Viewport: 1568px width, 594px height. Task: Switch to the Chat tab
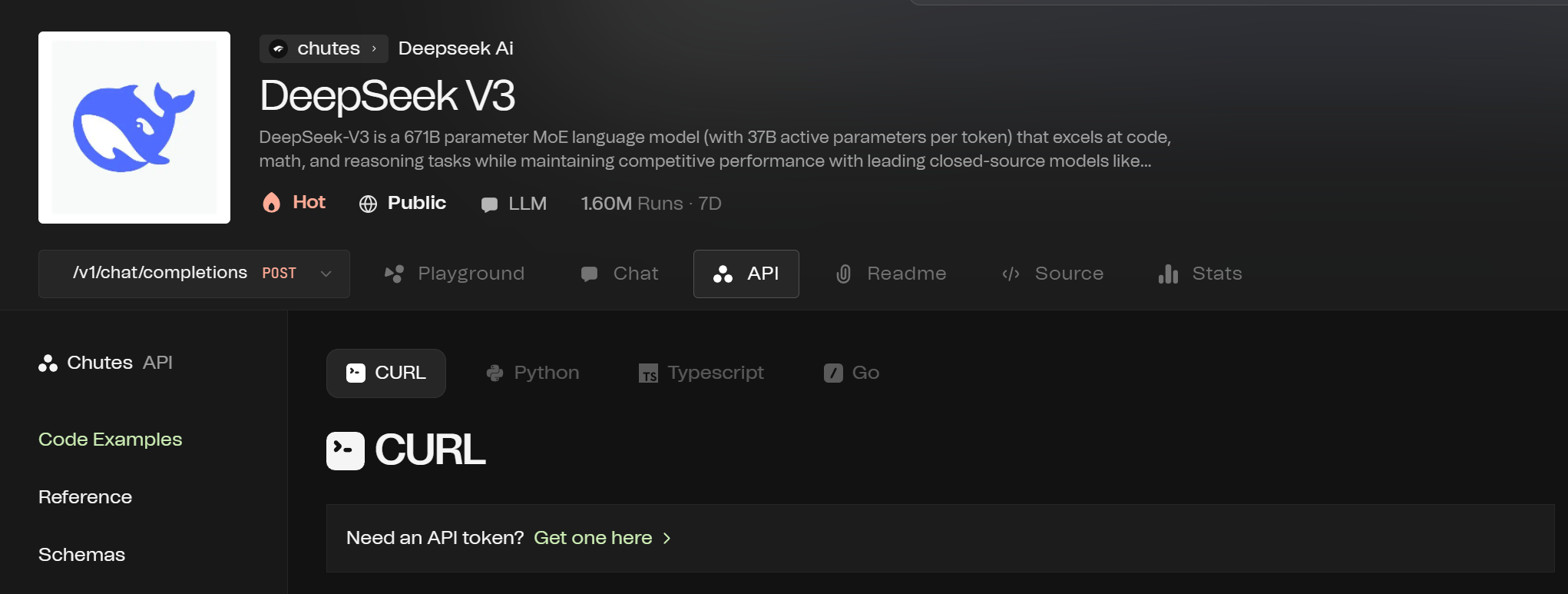point(620,274)
